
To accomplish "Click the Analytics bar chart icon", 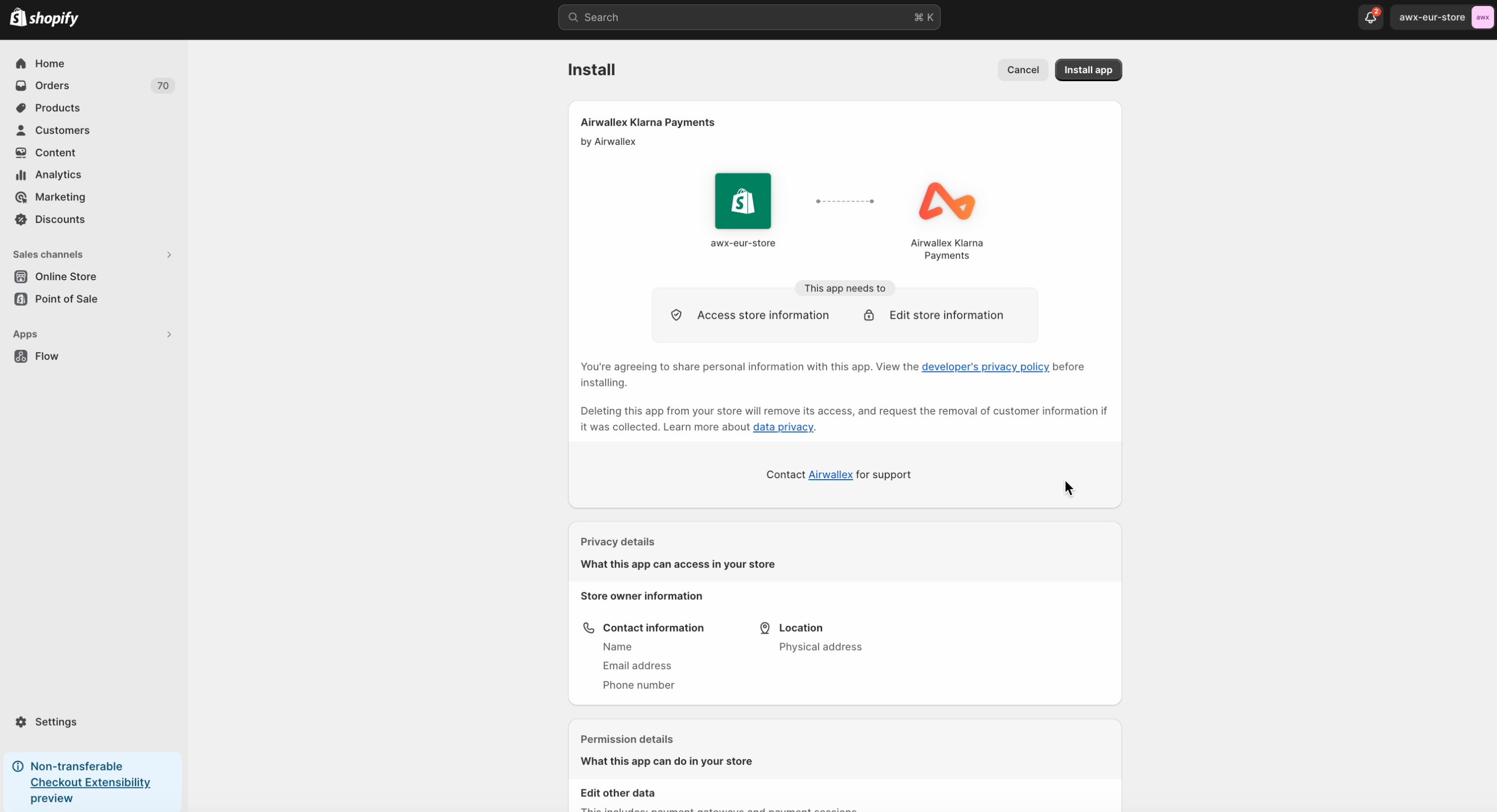I will tap(21, 175).
